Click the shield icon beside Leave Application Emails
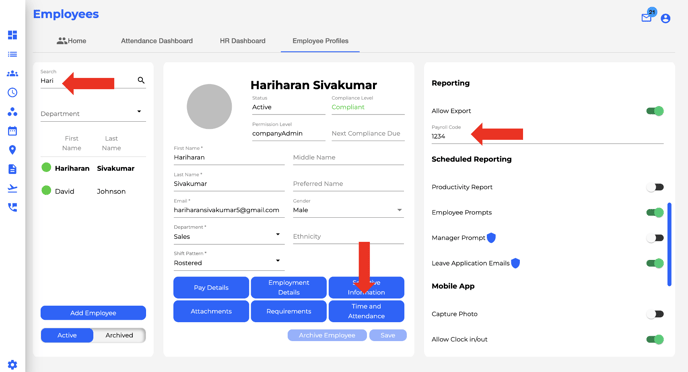Screen dimensions: 688x372 (x=516, y=263)
